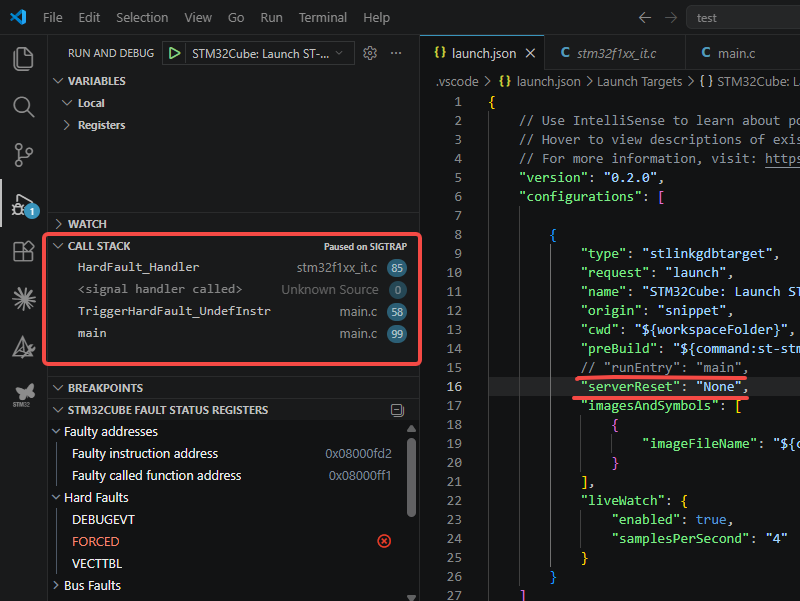The width and height of the screenshot is (800, 601).
Task: Open the Extensions view icon
Action: point(23,251)
